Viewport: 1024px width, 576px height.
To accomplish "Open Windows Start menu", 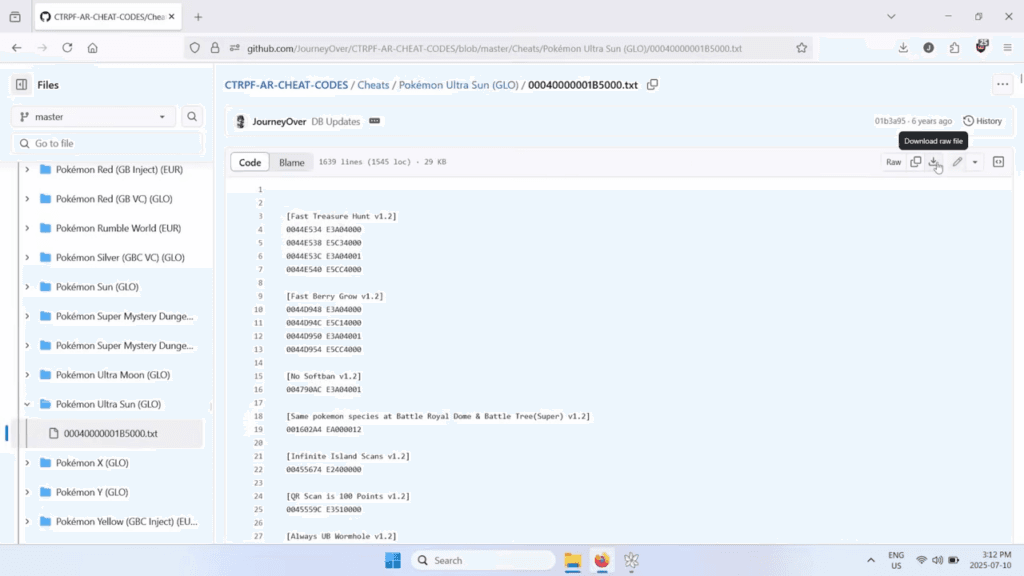I will (393, 560).
